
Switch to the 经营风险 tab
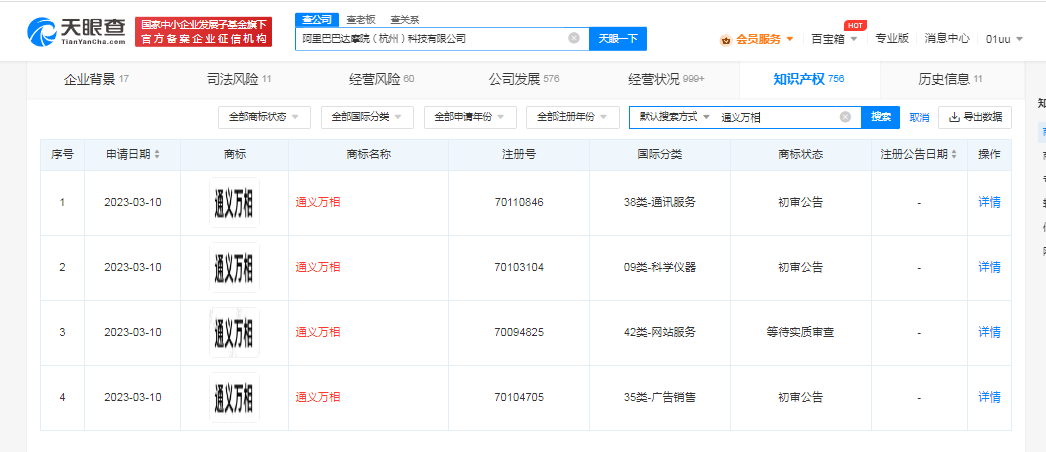point(382,80)
